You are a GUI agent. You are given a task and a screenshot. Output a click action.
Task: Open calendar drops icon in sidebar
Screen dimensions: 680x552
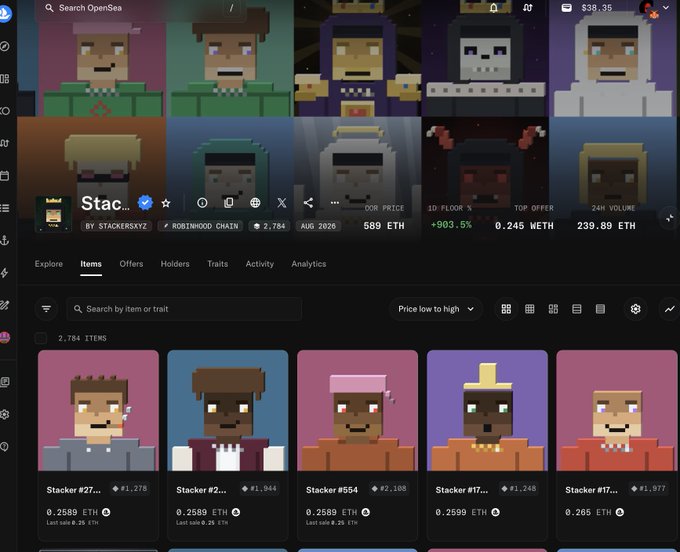coord(4,176)
